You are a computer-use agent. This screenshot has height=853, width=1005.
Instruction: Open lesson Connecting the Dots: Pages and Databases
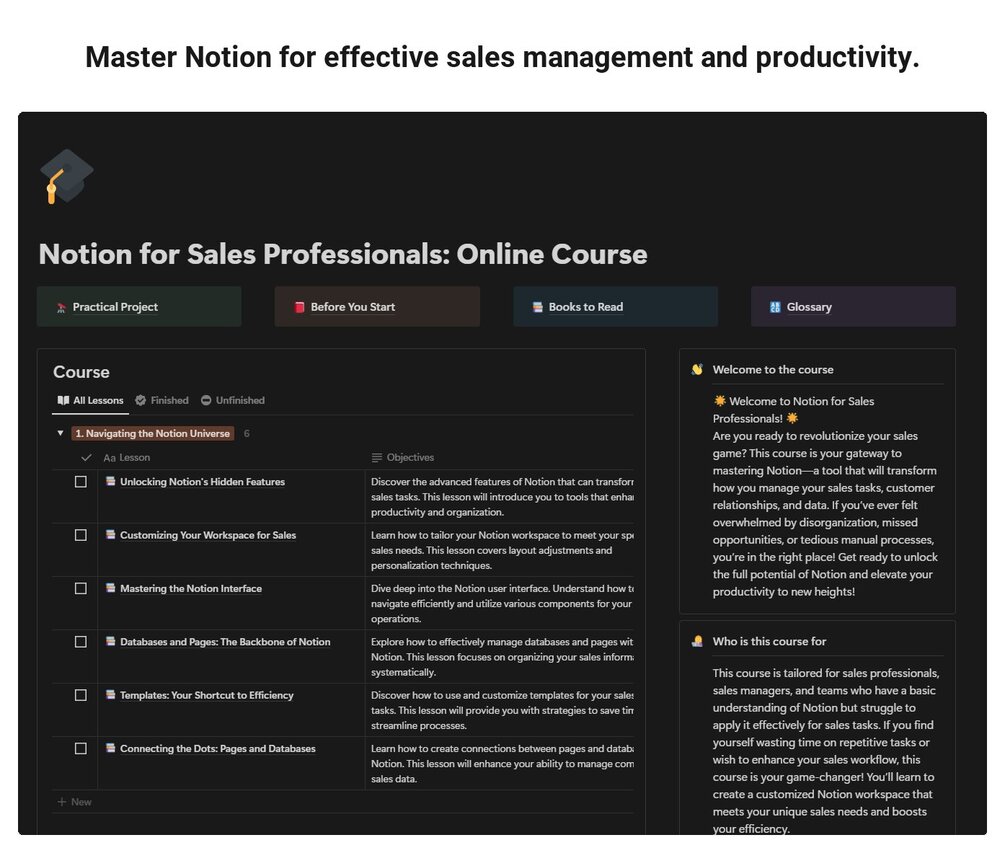tap(218, 749)
